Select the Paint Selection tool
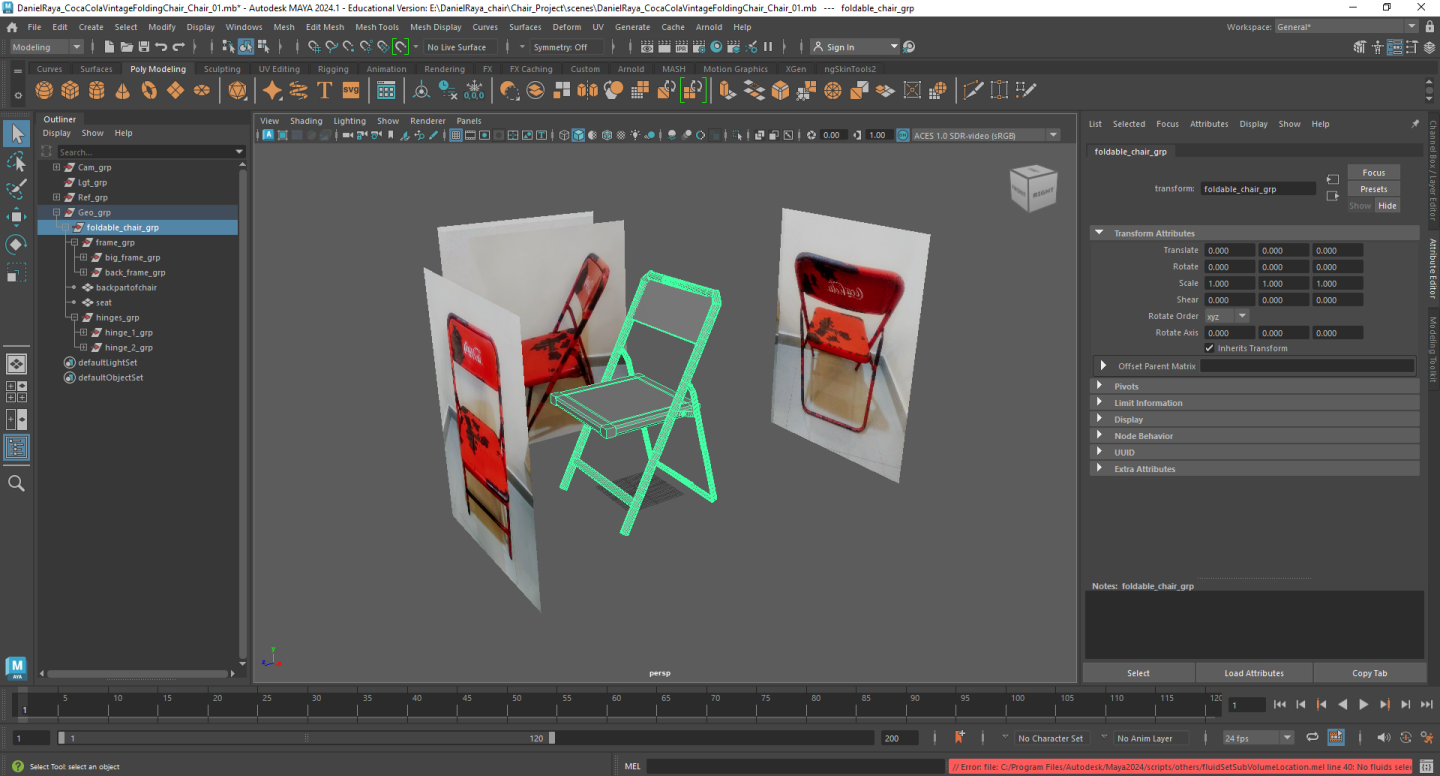The image size is (1440, 776). tap(17, 189)
